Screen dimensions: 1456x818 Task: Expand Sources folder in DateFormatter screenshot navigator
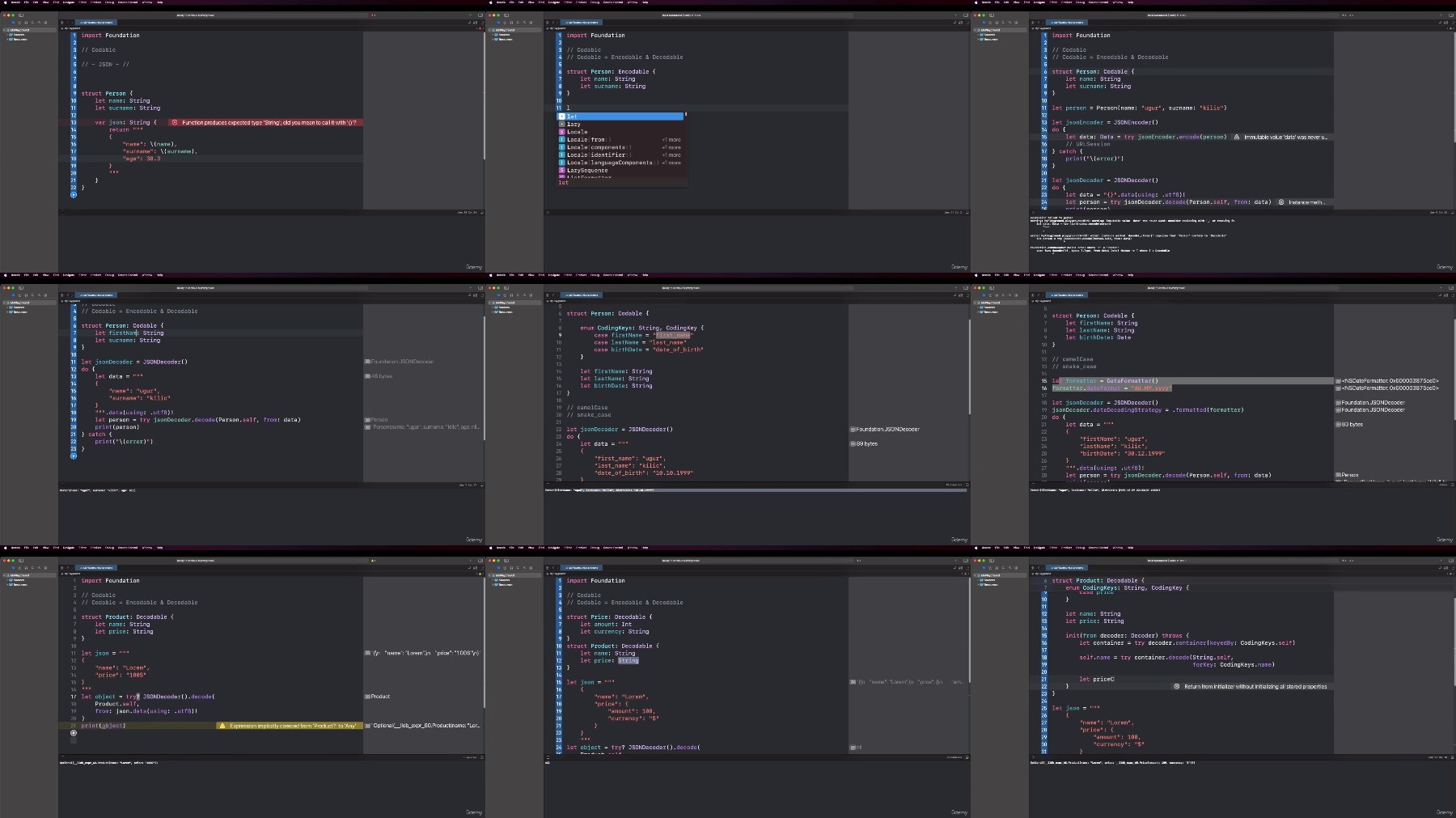point(978,307)
